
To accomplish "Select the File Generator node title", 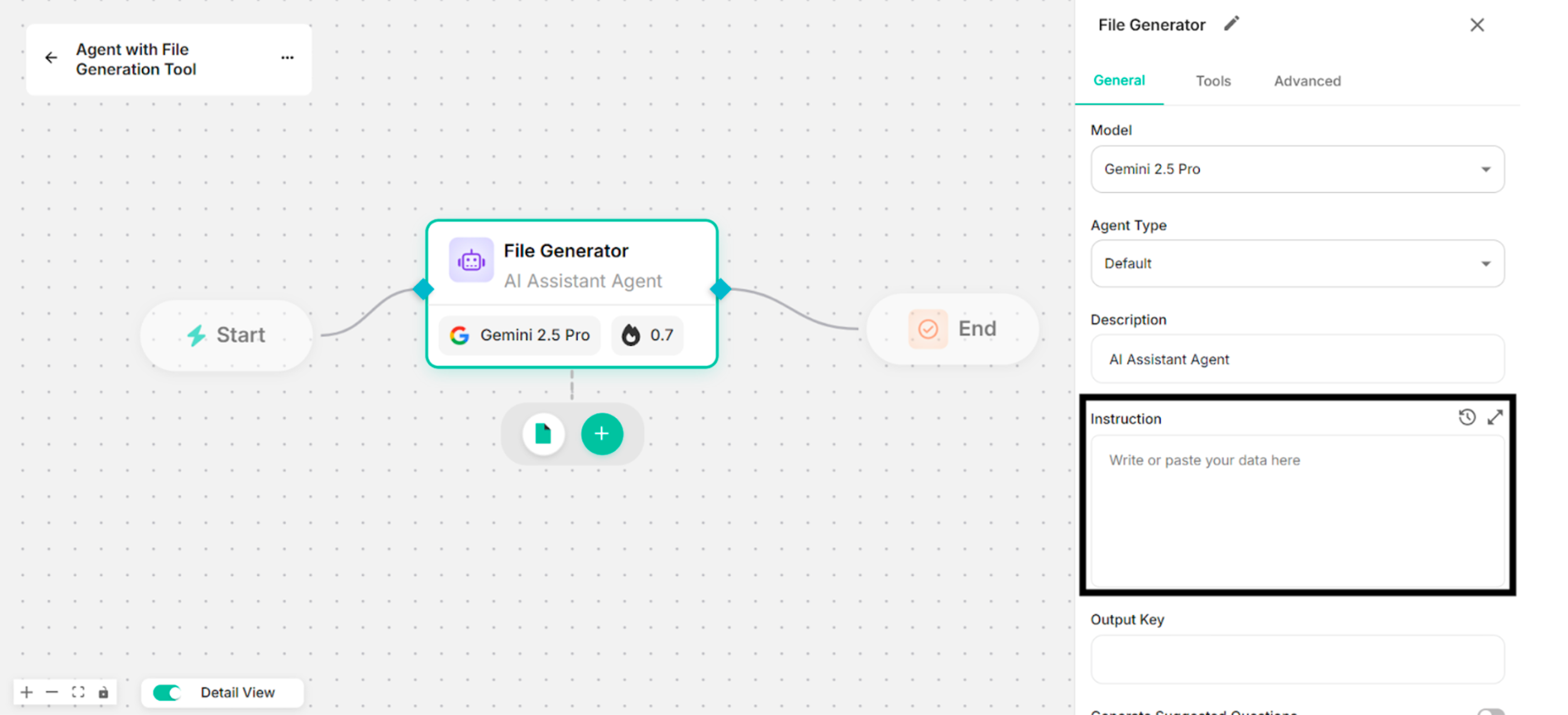I will point(566,251).
